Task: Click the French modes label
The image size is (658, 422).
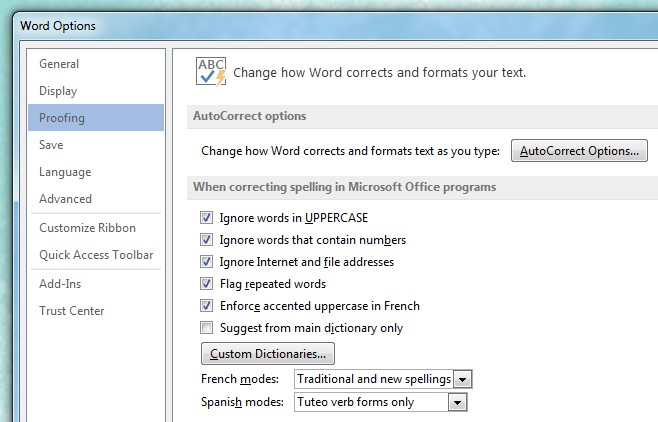Action: tap(240, 379)
